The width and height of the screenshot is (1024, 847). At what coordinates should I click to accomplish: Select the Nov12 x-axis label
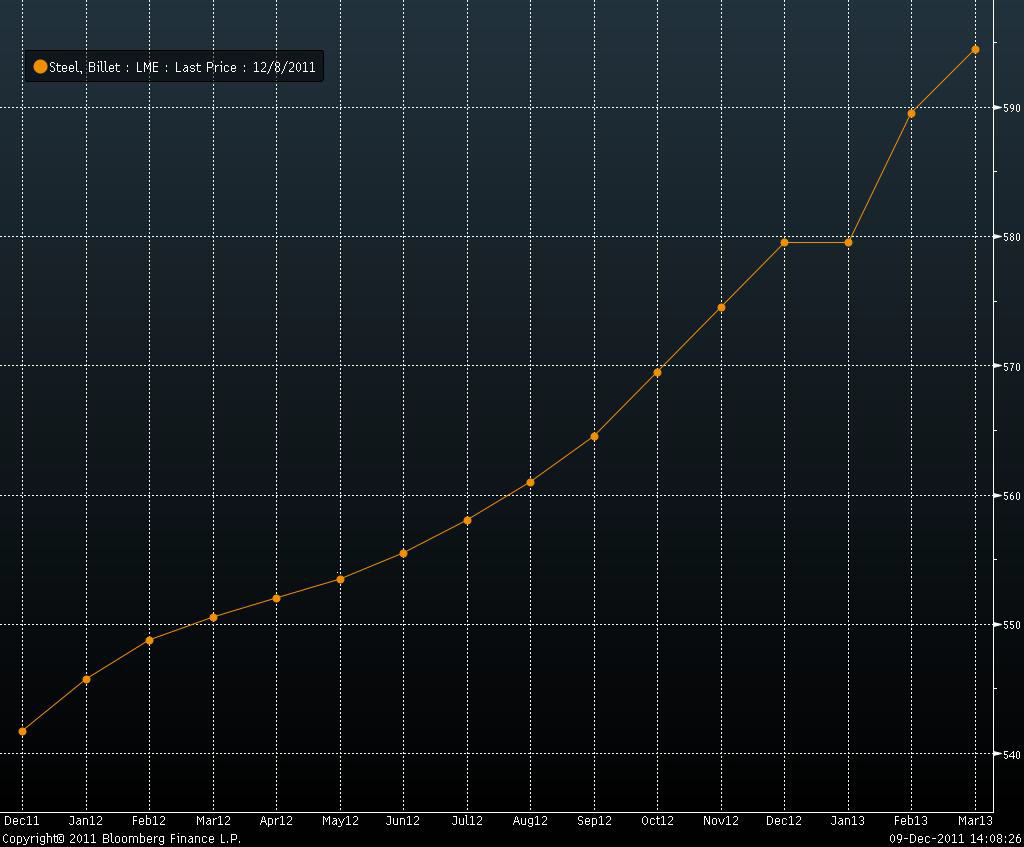(x=721, y=821)
